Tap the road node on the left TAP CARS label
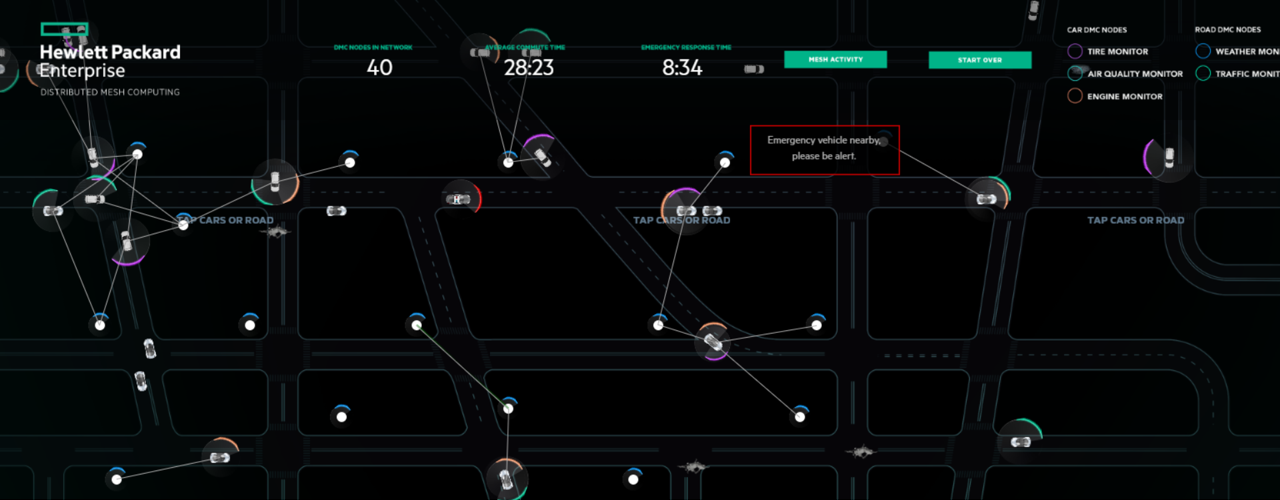The height and width of the screenshot is (500, 1280). point(183,225)
